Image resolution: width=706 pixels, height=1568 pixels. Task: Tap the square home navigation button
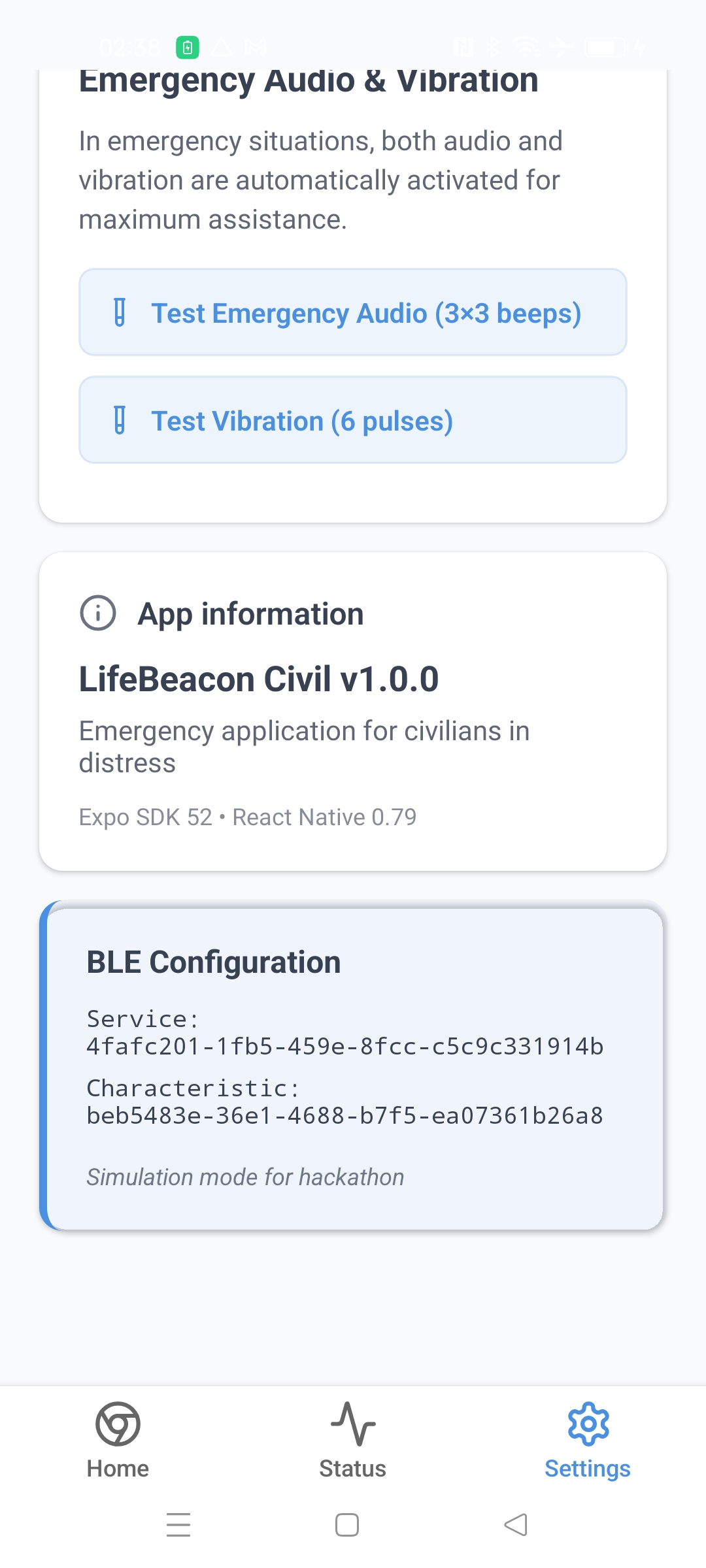(x=347, y=1526)
